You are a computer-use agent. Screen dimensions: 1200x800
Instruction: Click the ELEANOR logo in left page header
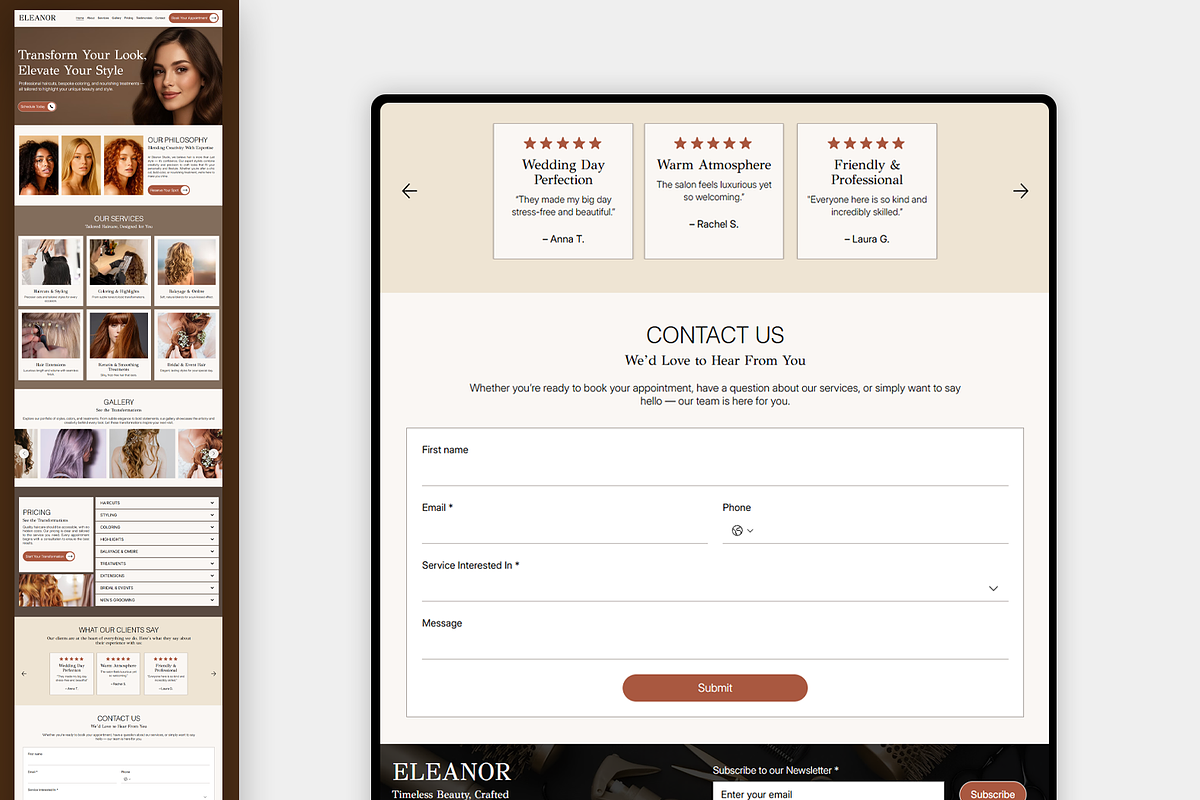click(x=37, y=18)
